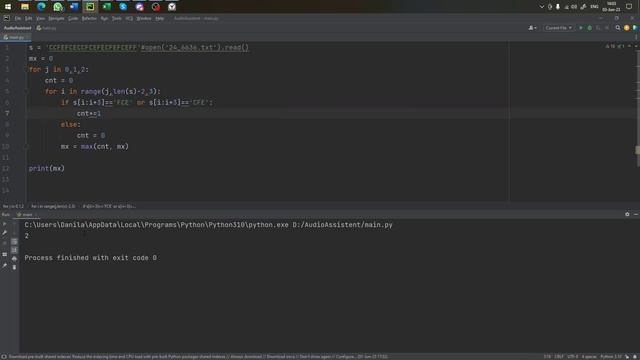Click the PyCharm app icon in the menu bar

(7, 18)
